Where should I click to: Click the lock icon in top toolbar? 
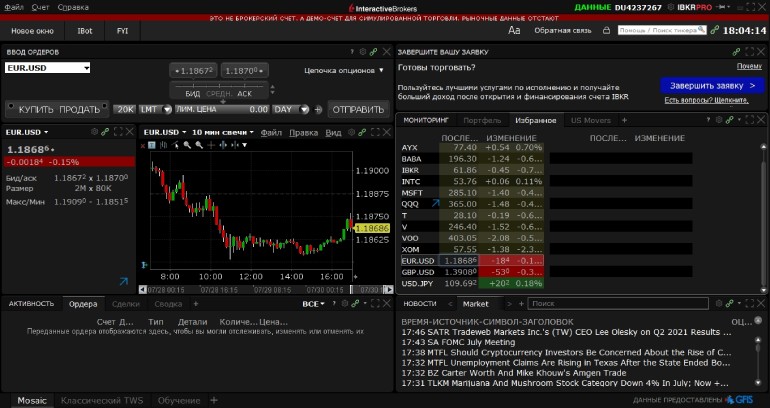tap(606, 30)
